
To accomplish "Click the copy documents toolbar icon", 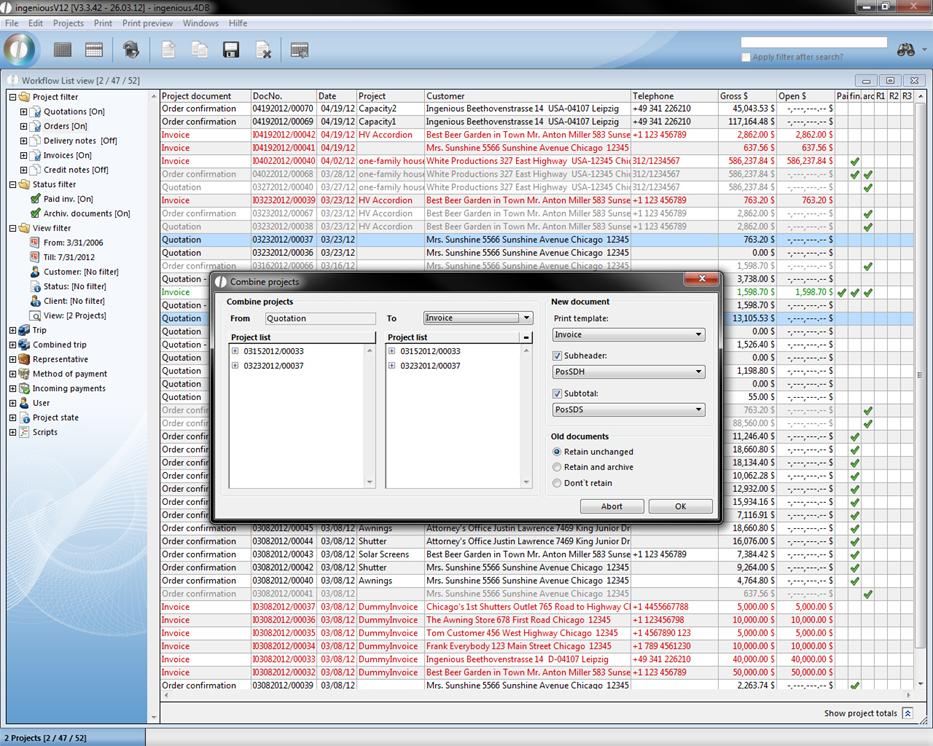I will click(200, 50).
